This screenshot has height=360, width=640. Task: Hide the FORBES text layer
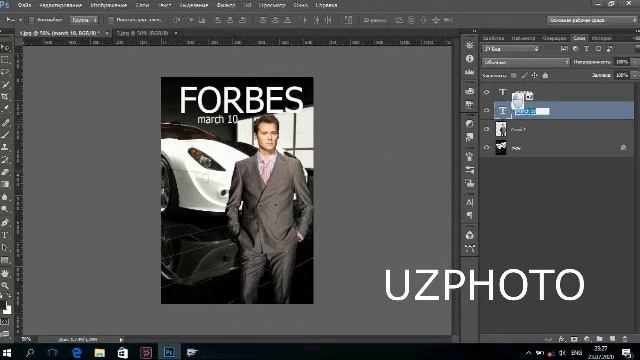[487, 92]
